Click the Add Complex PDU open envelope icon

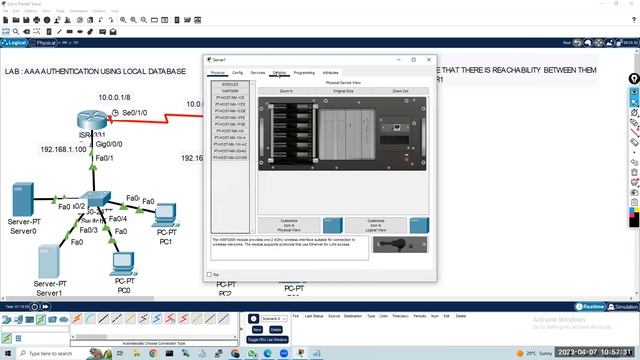pos(113,31)
